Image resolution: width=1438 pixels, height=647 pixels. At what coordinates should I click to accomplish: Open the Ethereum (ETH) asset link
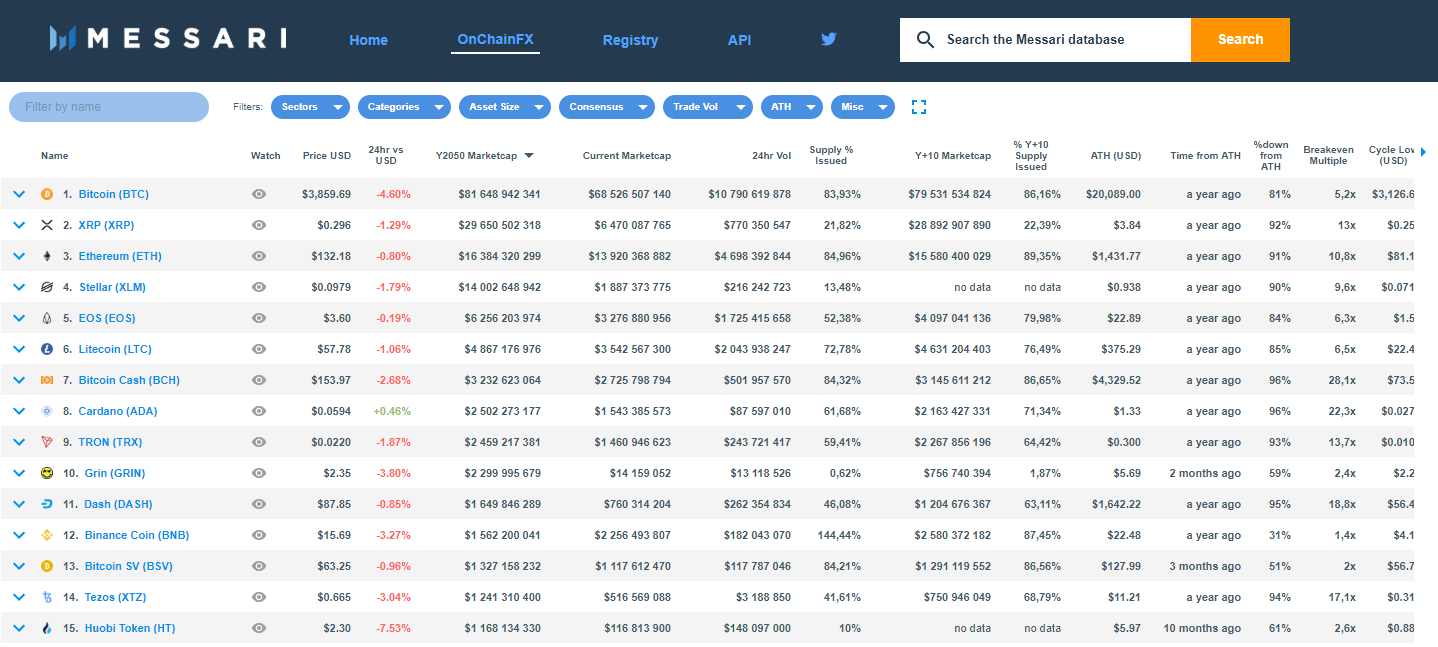coord(119,256)
